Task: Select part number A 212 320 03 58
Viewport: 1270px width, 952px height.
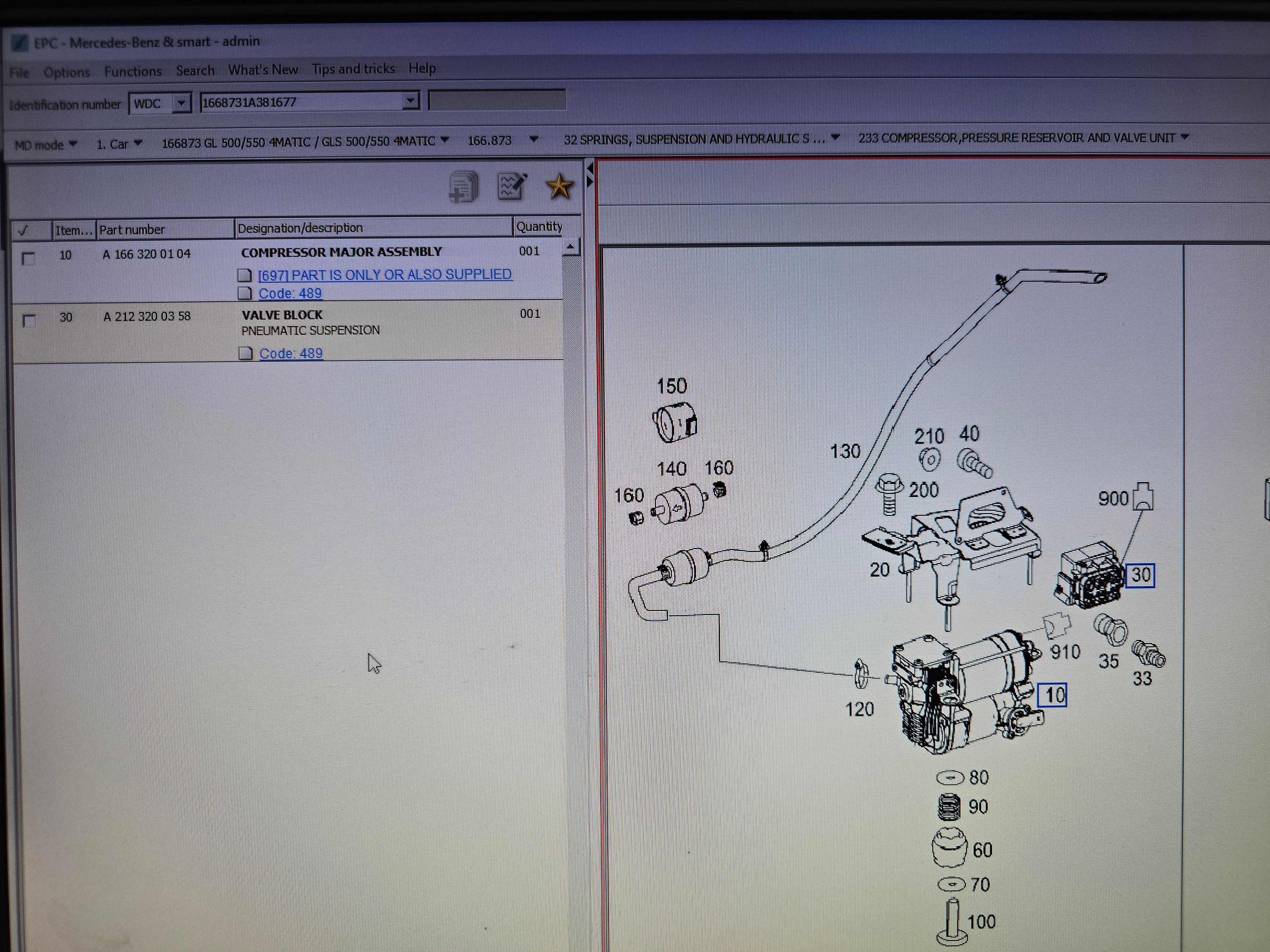Action: (147, 316)
